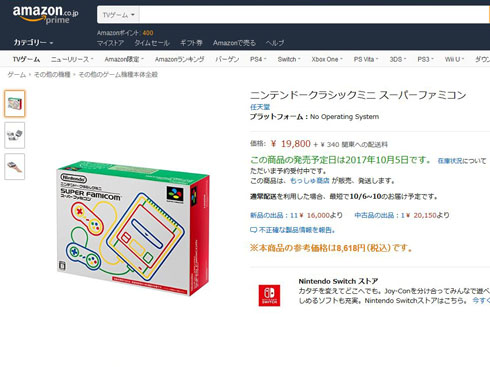Click the main Super Famicom box image
This screenshot has height=367, width=490.
coord(133,228)
